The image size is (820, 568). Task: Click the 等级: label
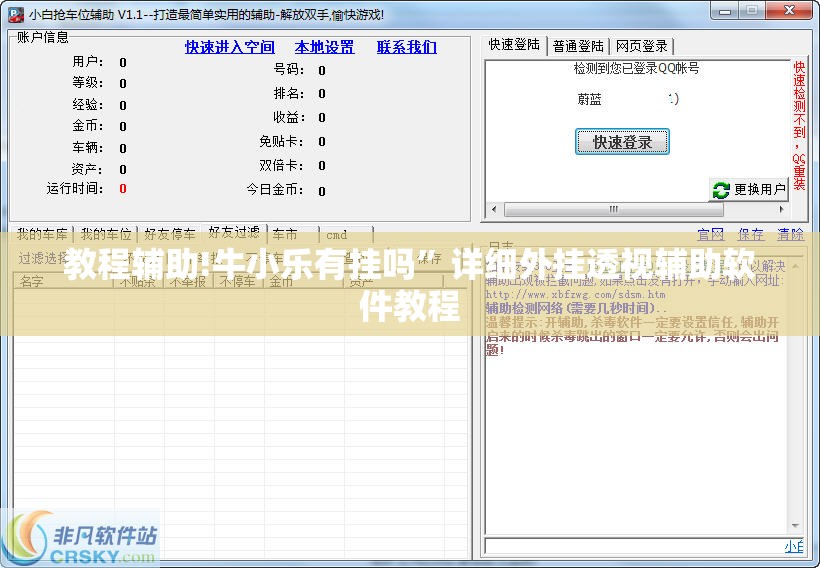tap(88, 83)
